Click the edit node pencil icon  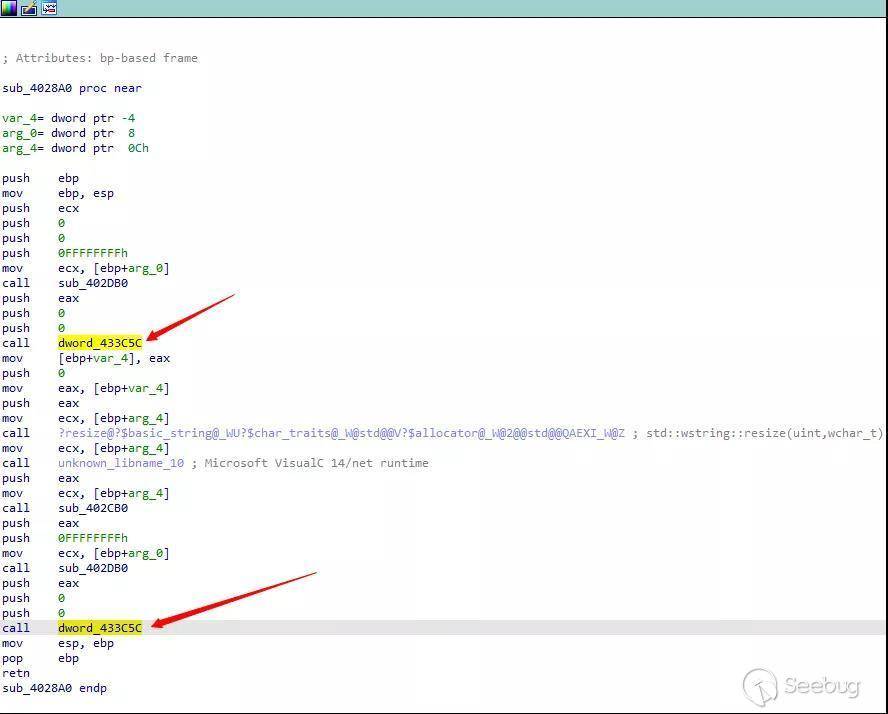pos(29,8)
